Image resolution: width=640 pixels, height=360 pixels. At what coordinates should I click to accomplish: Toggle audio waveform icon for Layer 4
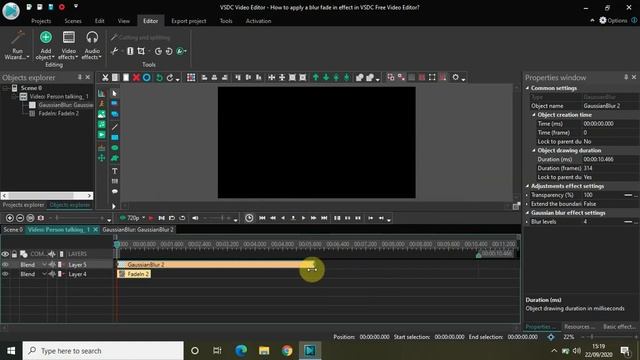(x=51, y=274)
